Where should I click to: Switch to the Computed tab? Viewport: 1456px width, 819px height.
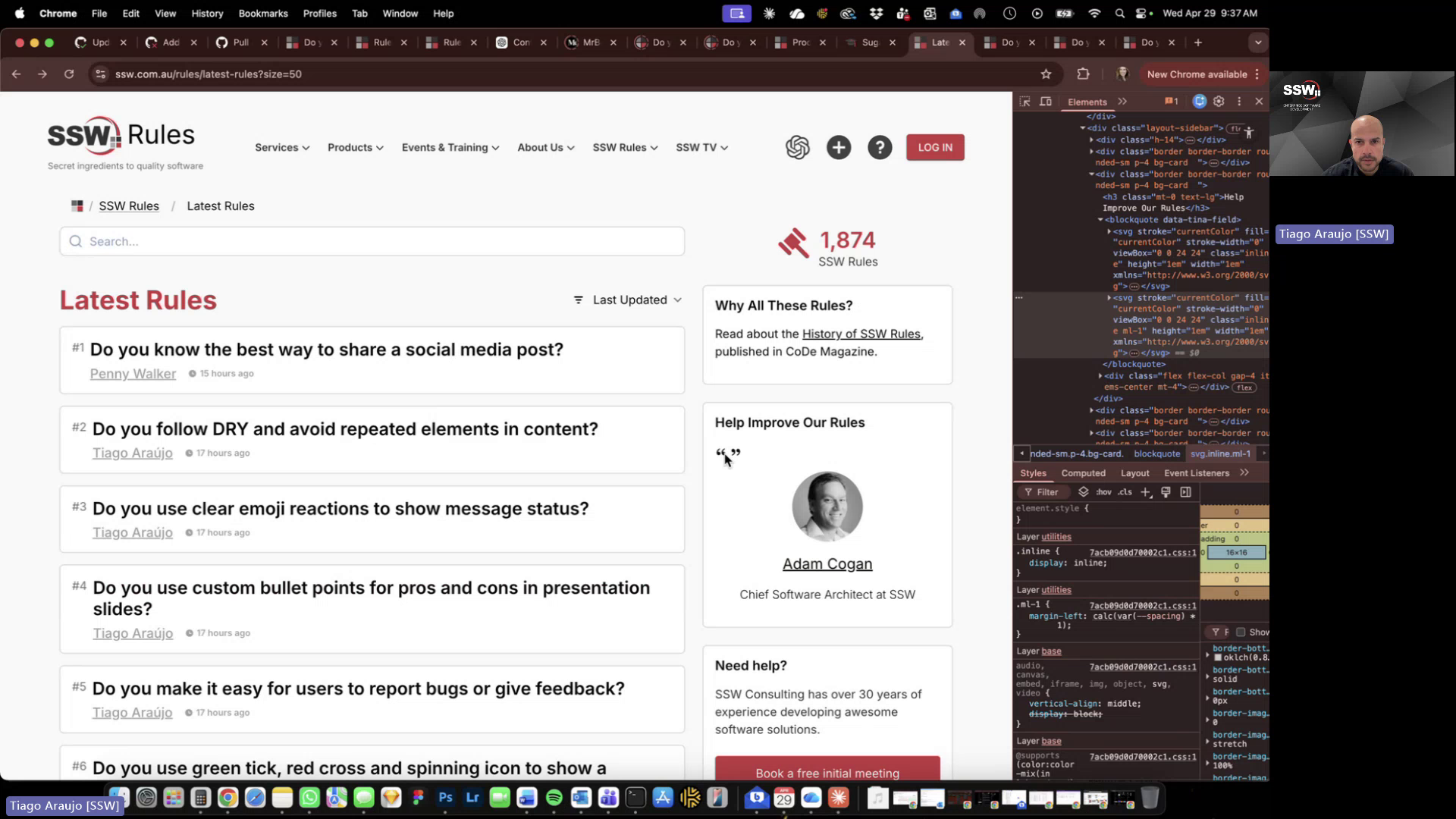pyautogui.click(x=1083, y=473)
